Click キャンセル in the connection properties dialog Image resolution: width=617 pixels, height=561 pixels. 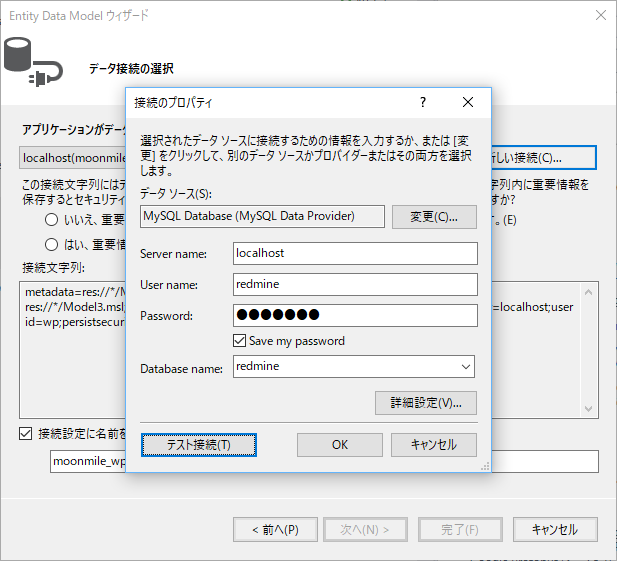pos(433,445)
